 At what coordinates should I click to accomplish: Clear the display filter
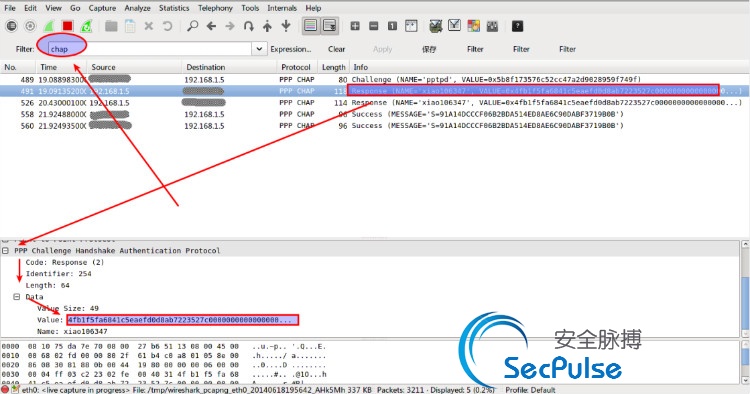coord(336,49)
